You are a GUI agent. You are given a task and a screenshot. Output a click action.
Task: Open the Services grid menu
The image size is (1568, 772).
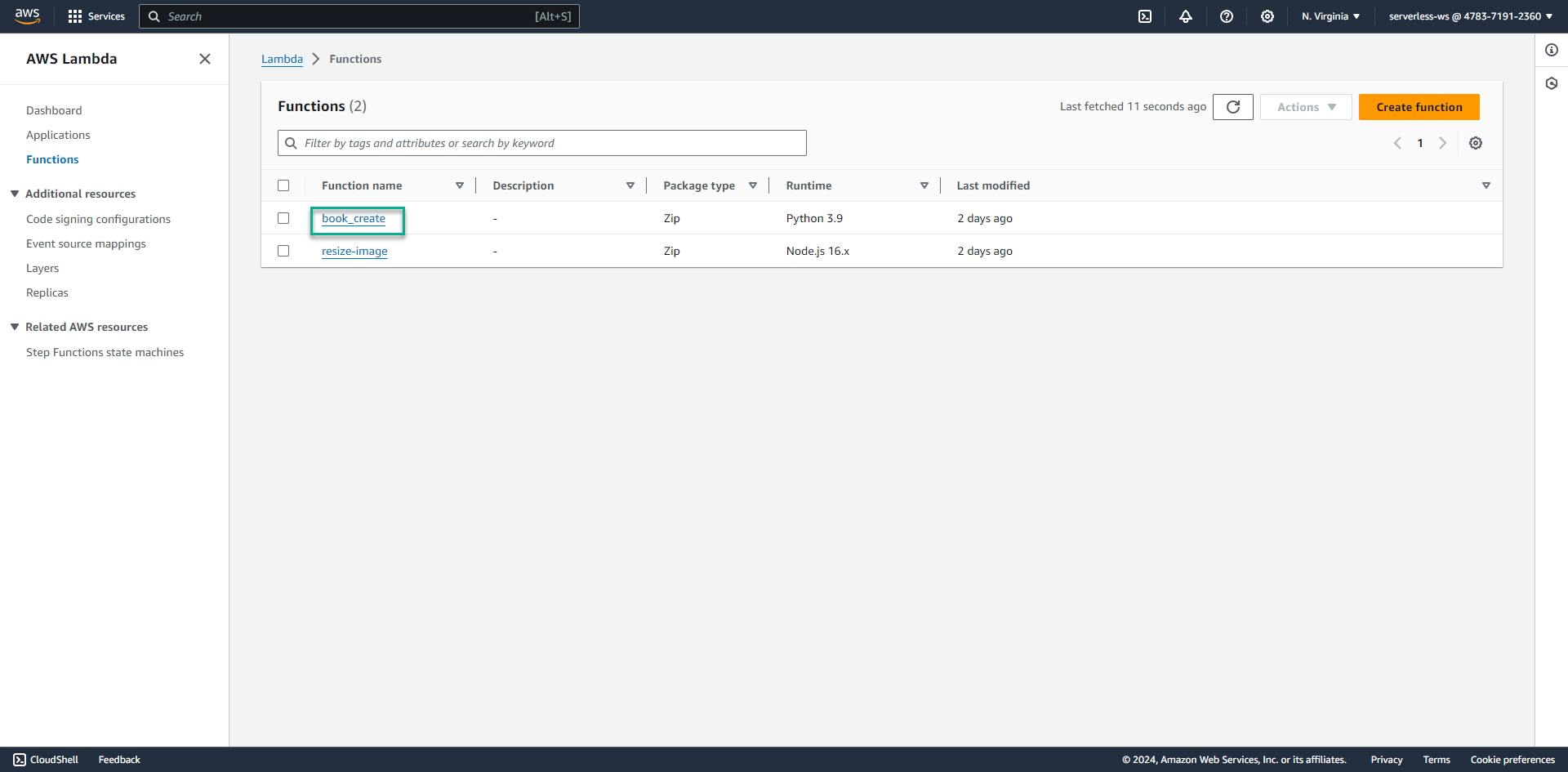[x=96, y=16]
